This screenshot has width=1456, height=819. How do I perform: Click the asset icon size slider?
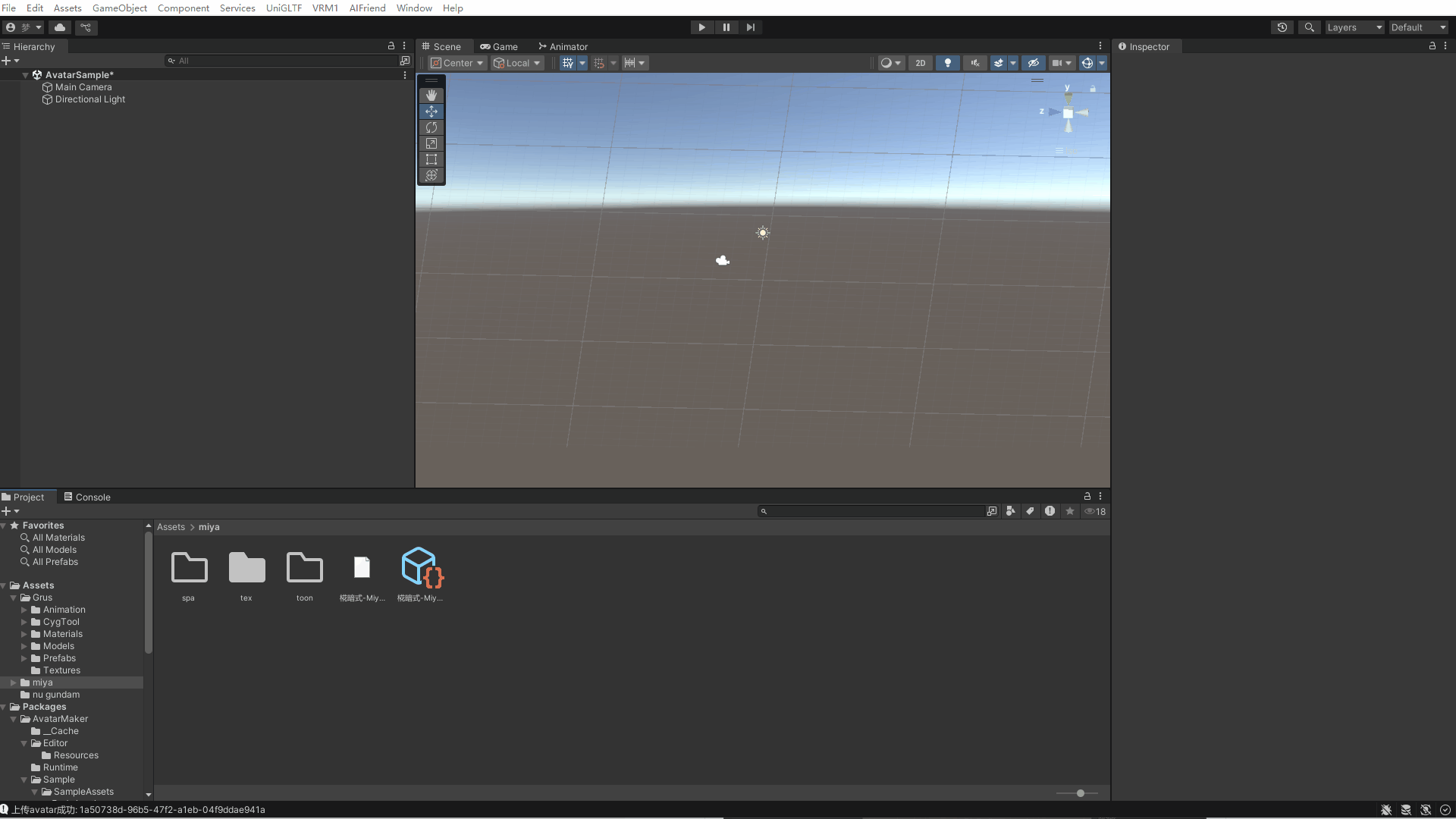coord(1080,793)
